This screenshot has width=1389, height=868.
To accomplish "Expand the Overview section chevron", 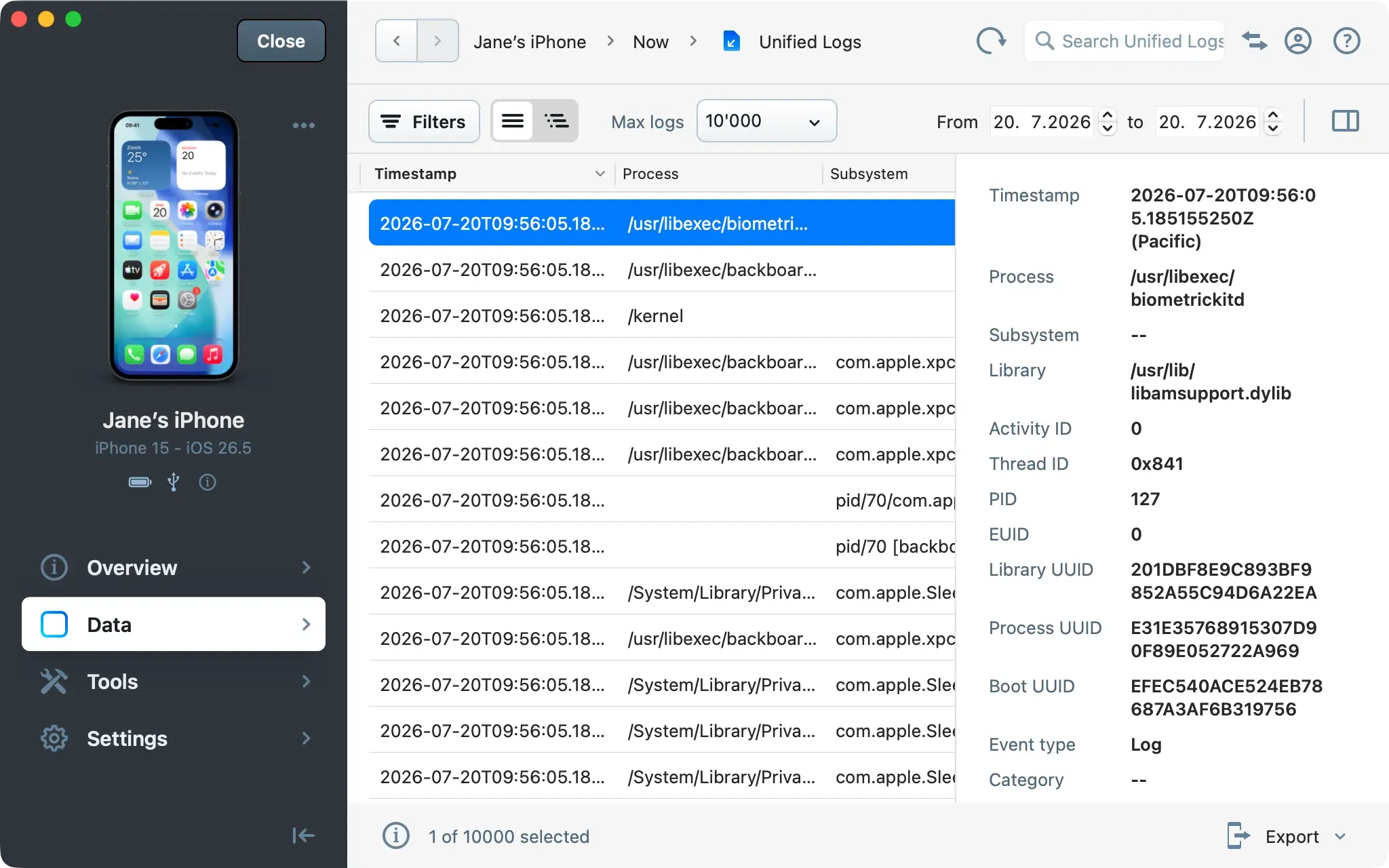I will (307, 568).
